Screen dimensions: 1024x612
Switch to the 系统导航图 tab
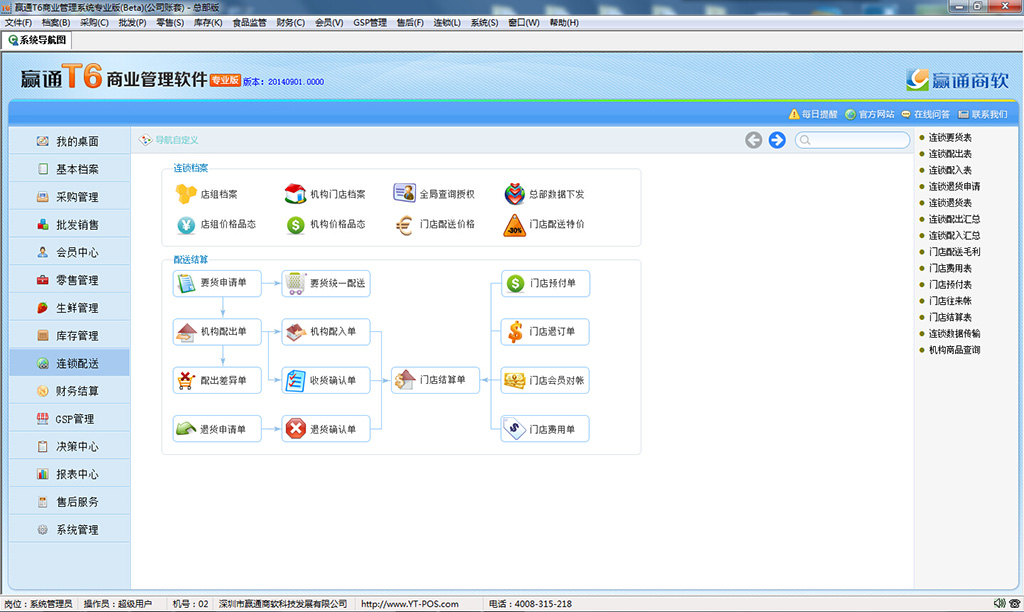tap(38, 40)
